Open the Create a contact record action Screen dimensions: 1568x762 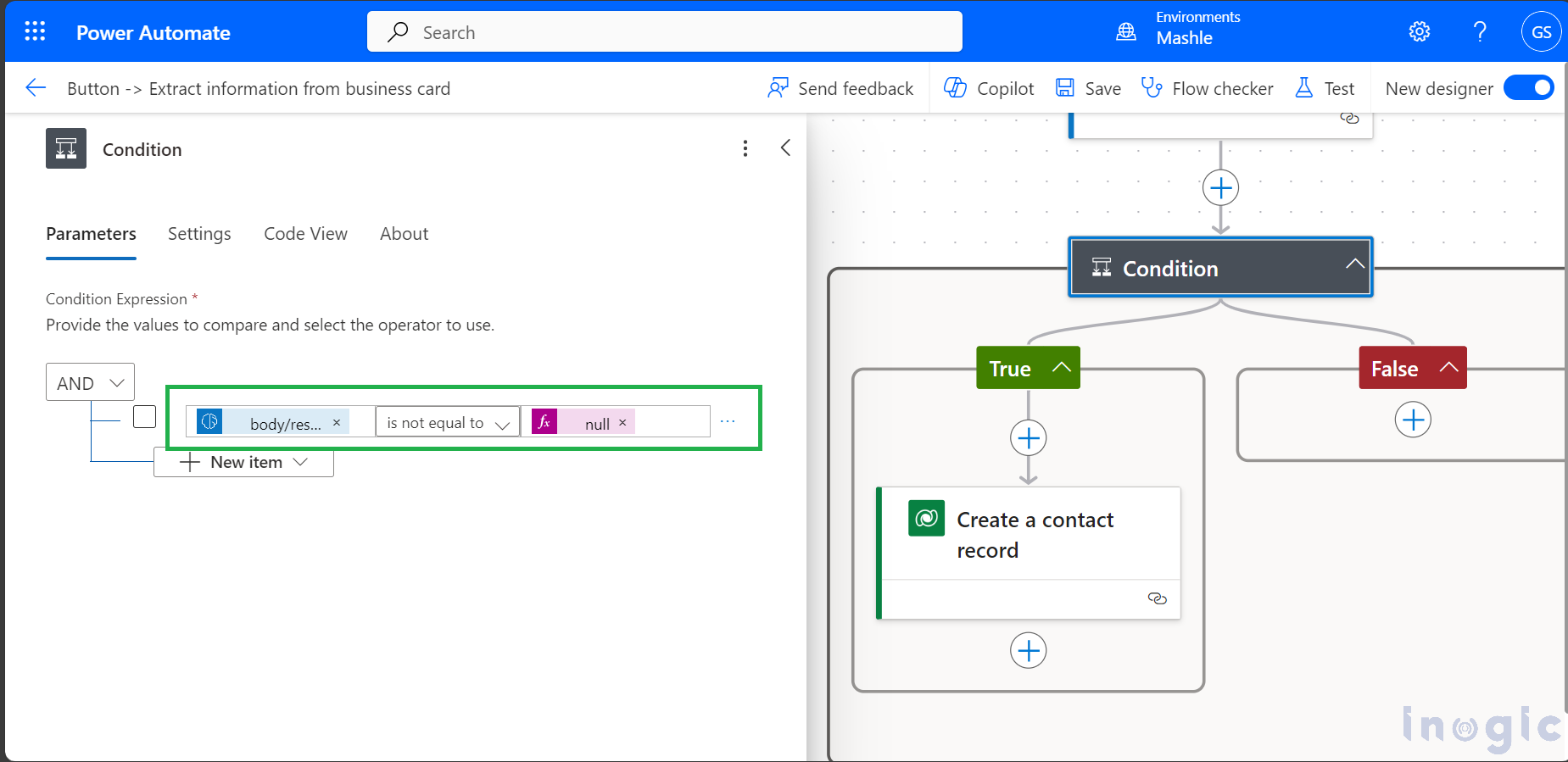tap(1029, 553)
